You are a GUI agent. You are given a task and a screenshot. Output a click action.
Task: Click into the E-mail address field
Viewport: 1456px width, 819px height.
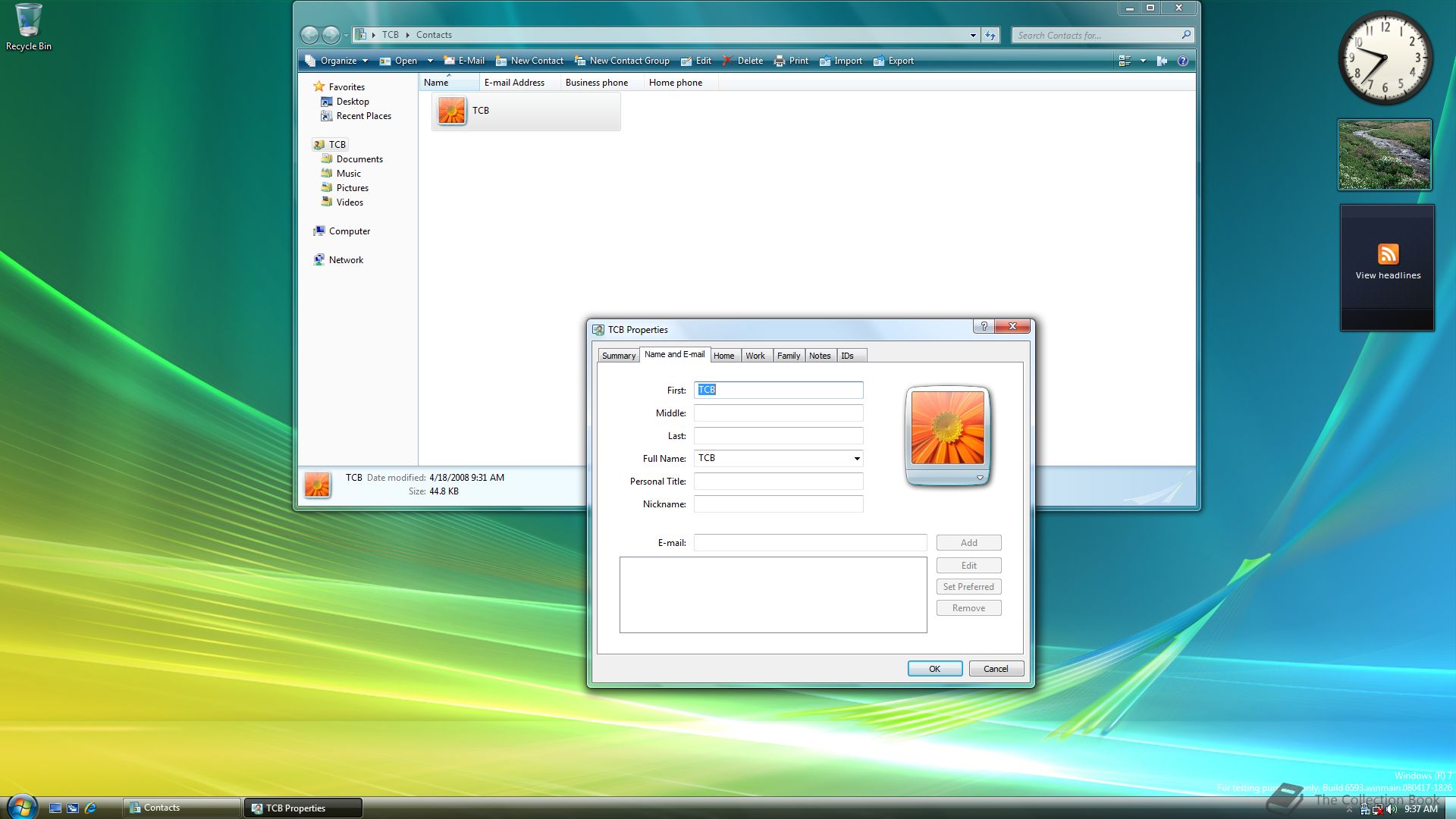click(811, 542)
